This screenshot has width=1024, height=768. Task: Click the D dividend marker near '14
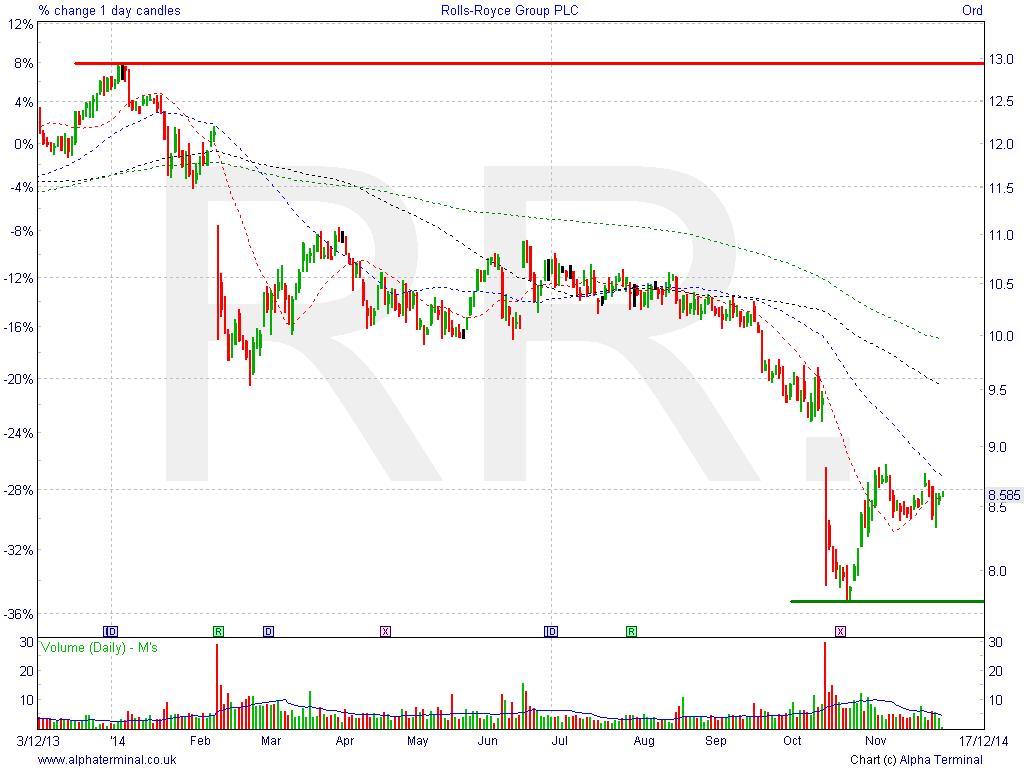coord(111,631)
